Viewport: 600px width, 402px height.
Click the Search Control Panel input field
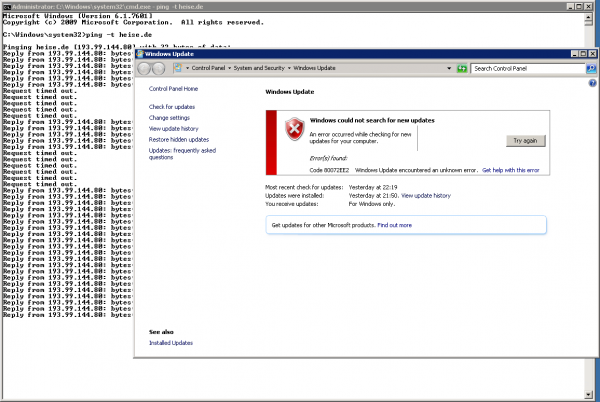pos(528,68)
